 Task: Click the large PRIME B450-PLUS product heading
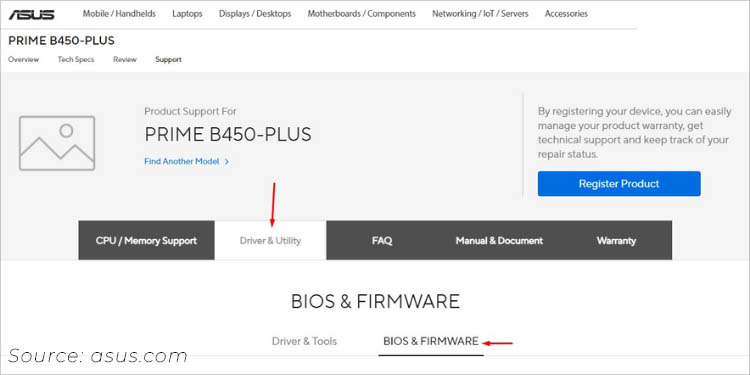click(228, 135)
